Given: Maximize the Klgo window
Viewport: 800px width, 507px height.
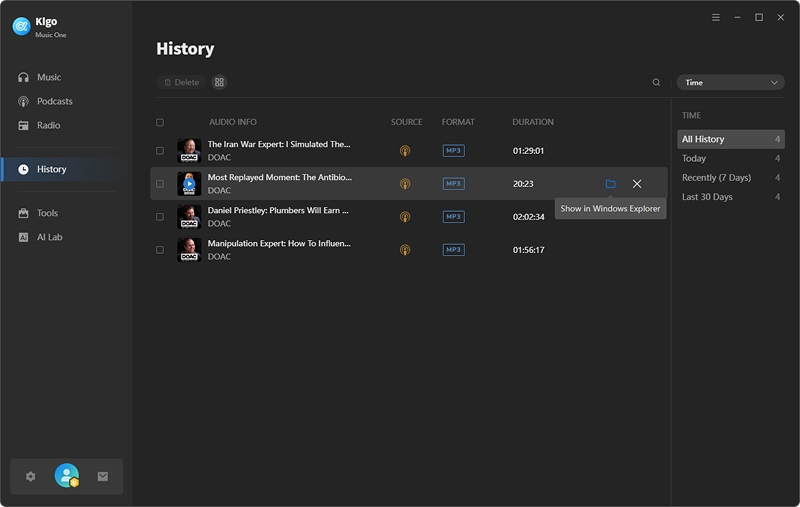Looking at the screenshot, I should click(x=759, y=17).
